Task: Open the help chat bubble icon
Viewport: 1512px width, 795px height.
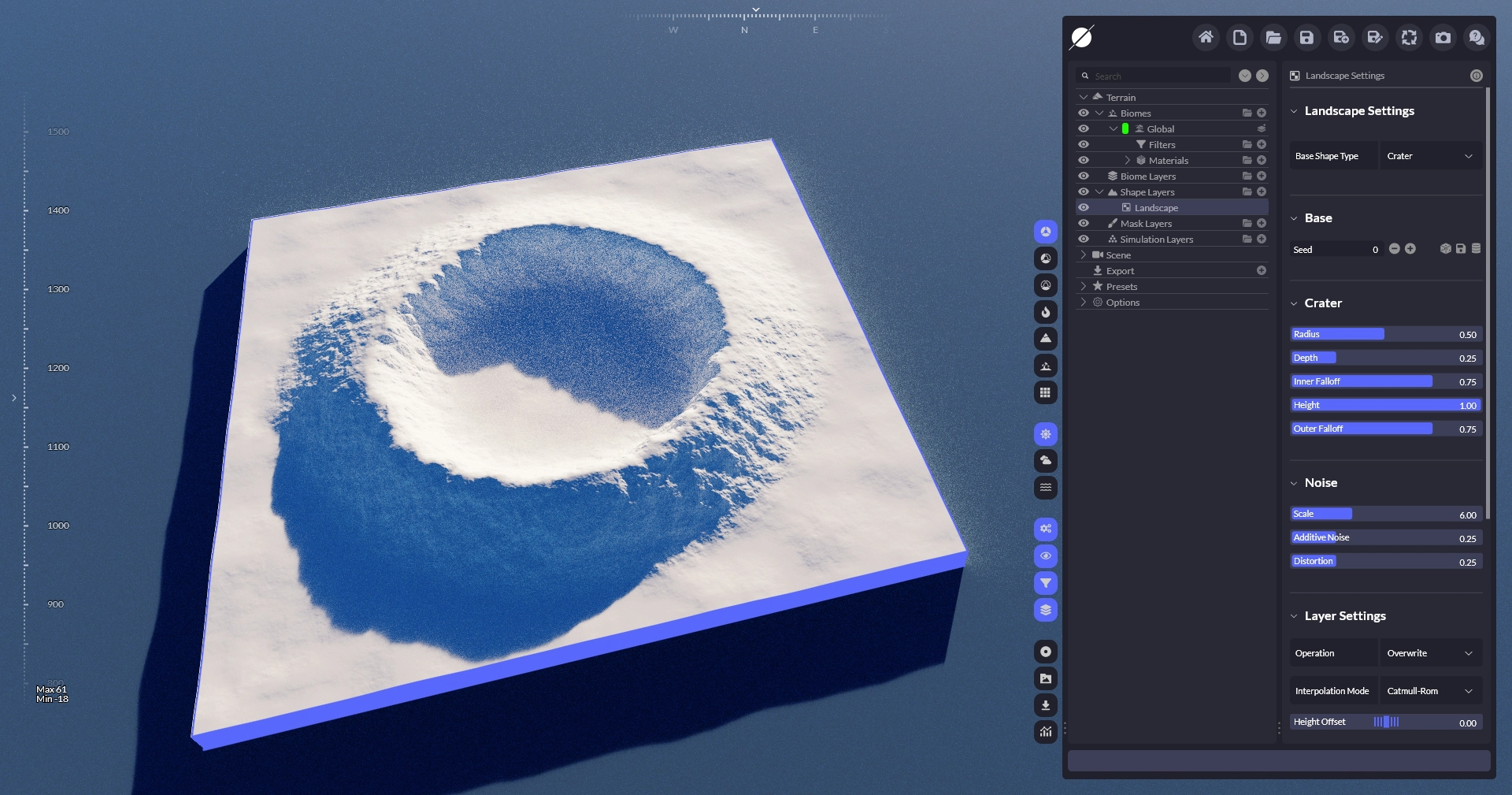Action: point(1477,37)
